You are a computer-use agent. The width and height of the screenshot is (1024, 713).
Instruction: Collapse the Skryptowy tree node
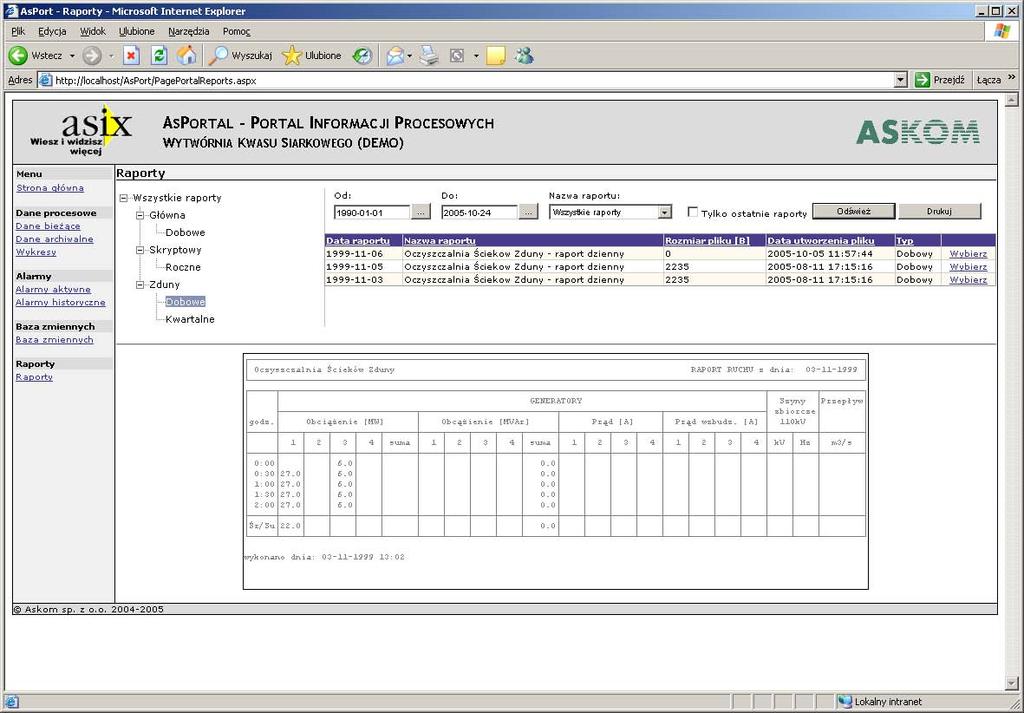click(140, 250)
